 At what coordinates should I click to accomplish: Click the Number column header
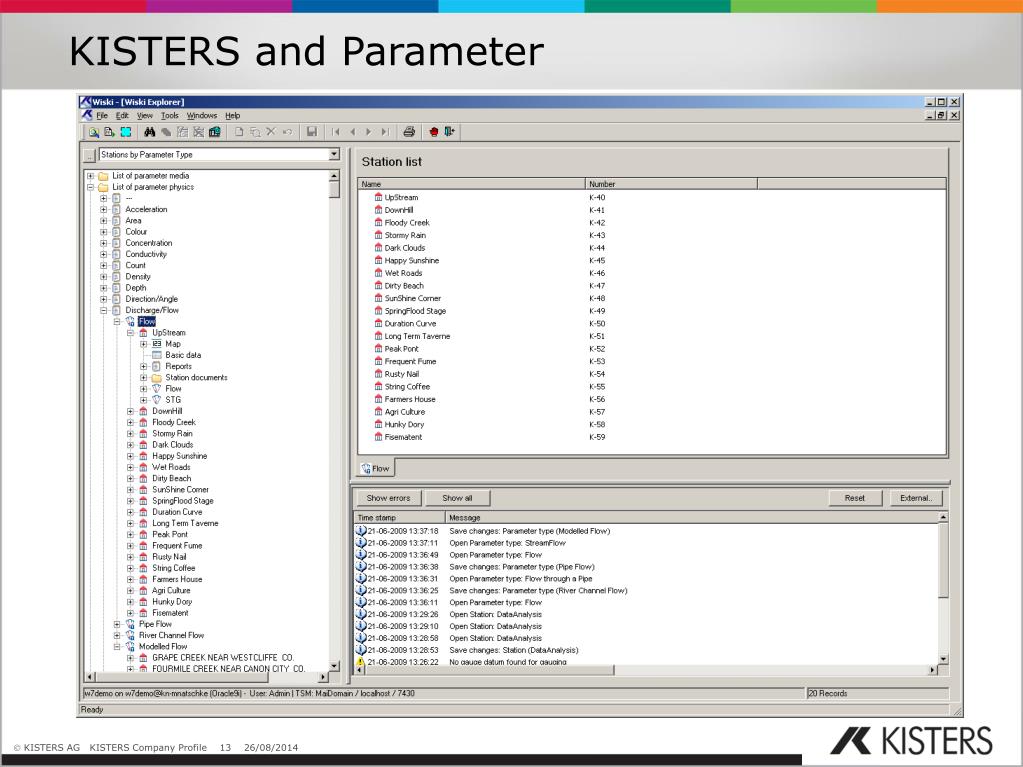(x=671, y=184)
